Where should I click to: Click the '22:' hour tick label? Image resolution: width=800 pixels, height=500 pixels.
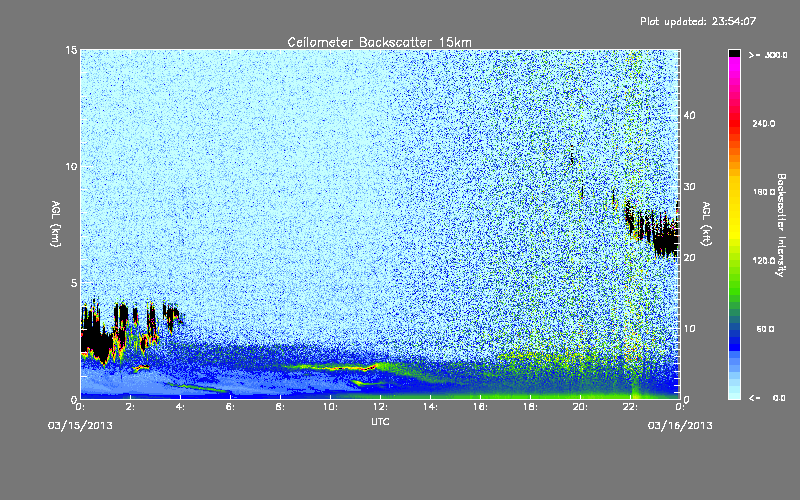630,407
